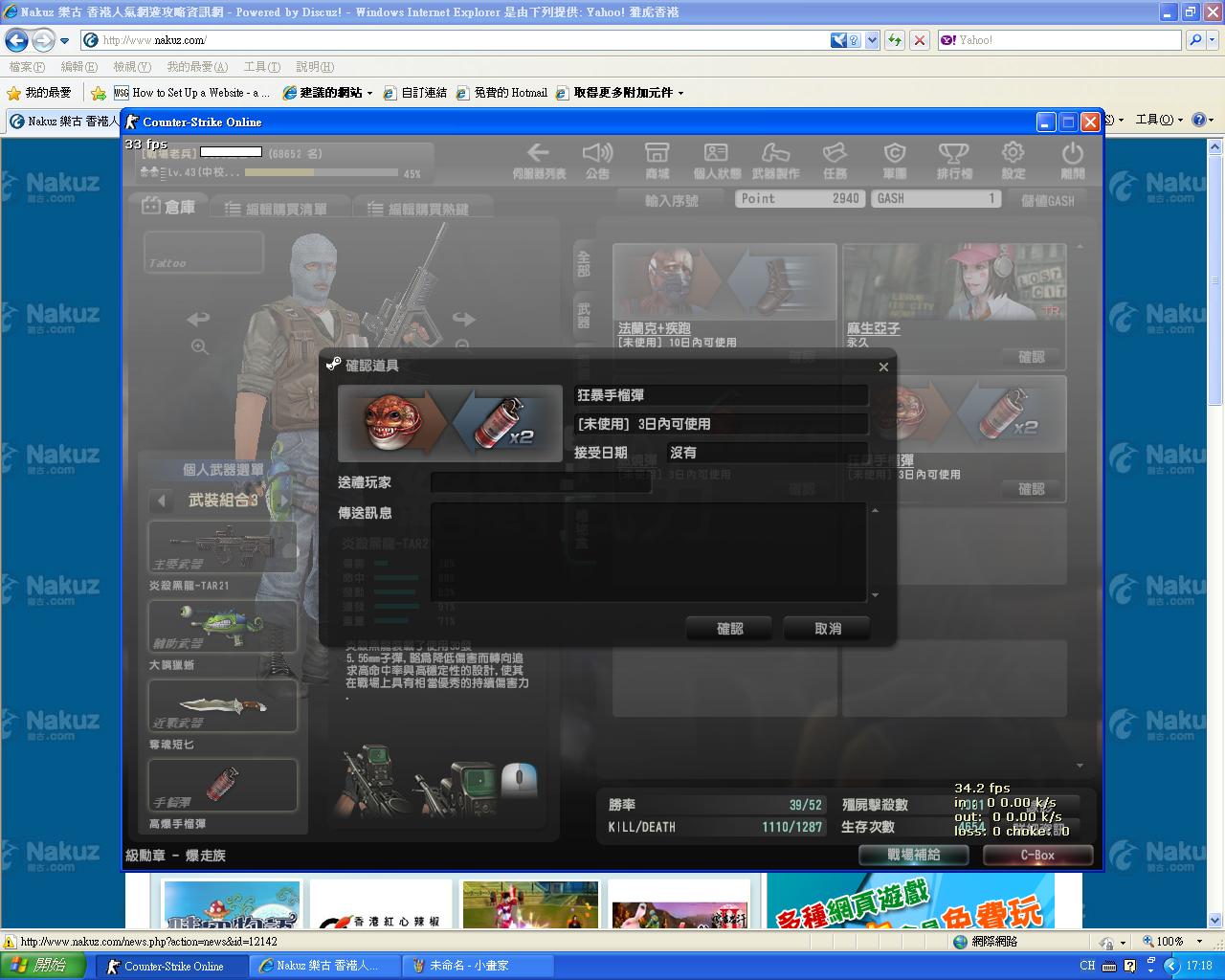Open weapon crafting (武器製作) icon
This screenshot has height=980, width=1225.
click(776, 161)
